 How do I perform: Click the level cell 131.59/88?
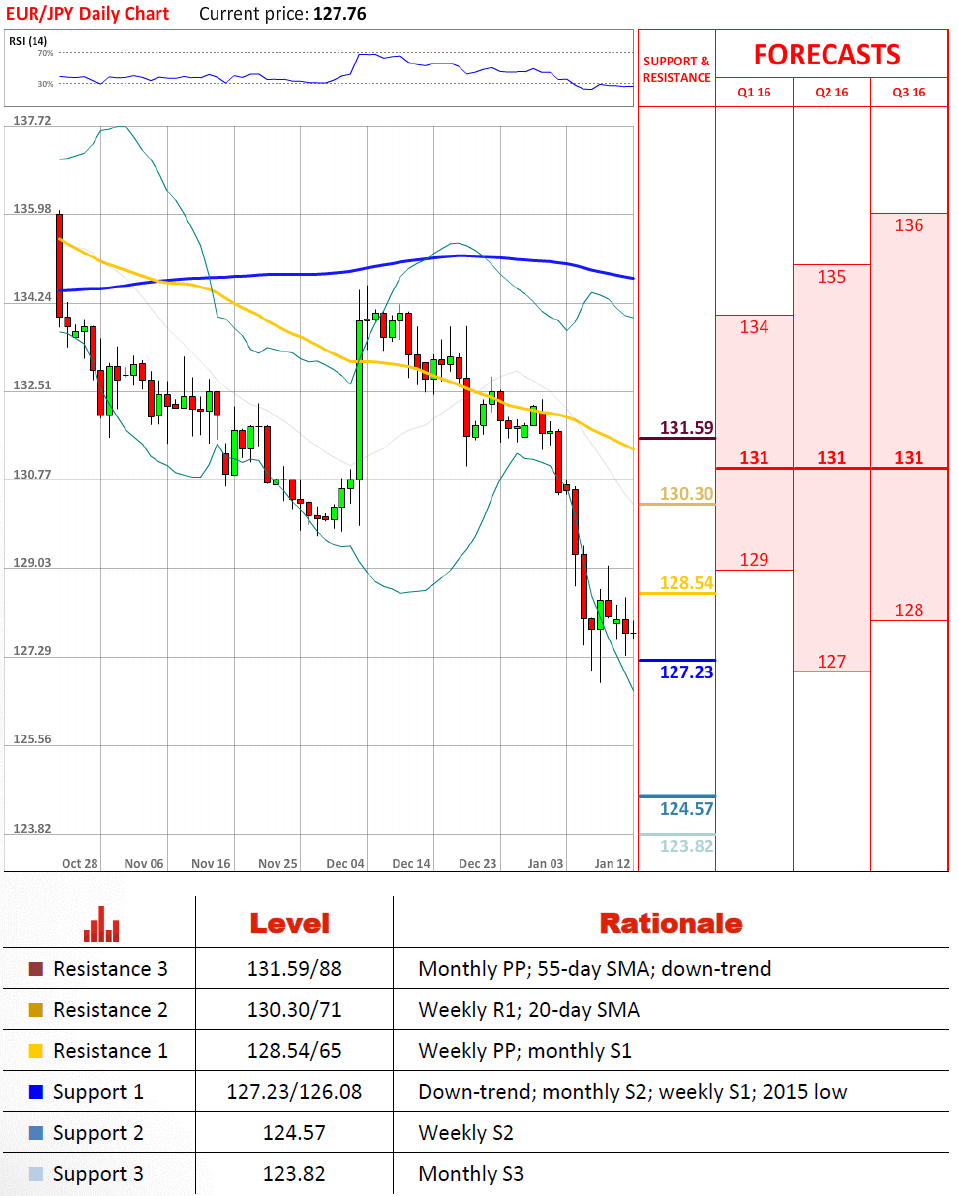coord(294,969)
